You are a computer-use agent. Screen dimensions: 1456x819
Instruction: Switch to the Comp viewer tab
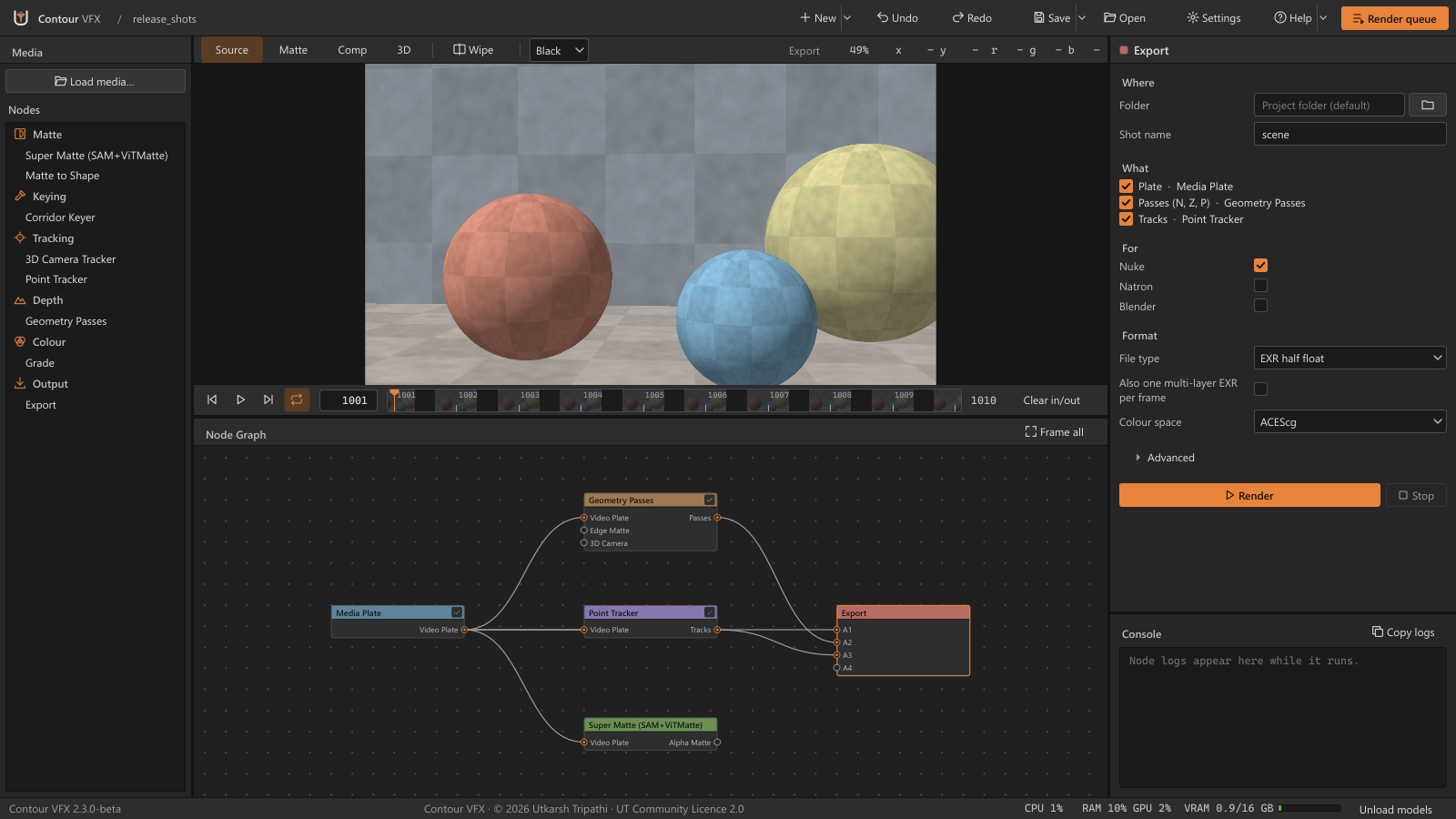pos(352,50)
